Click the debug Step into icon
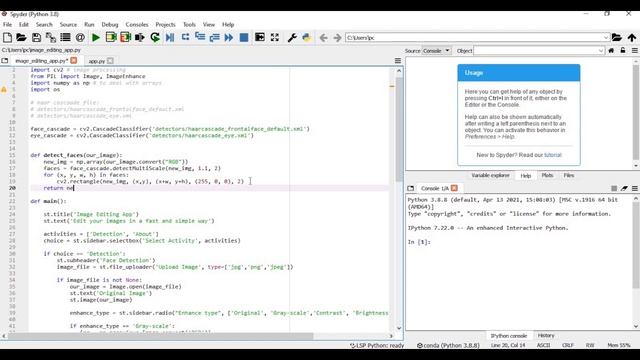The height and width of the screenshot is (360, 640). pos(200,37)
